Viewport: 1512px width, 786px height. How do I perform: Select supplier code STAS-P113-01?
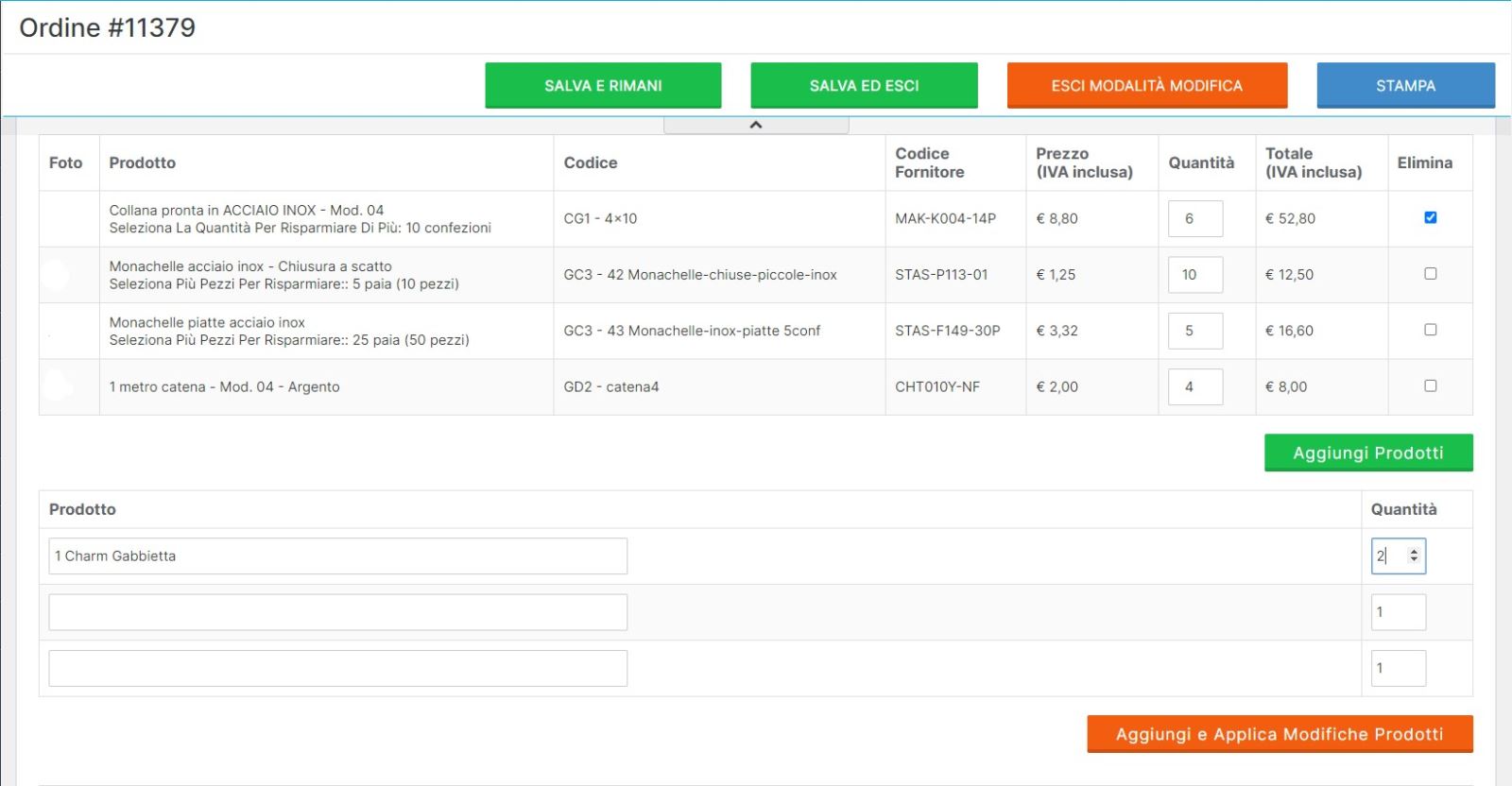click(x=941, y=275)
